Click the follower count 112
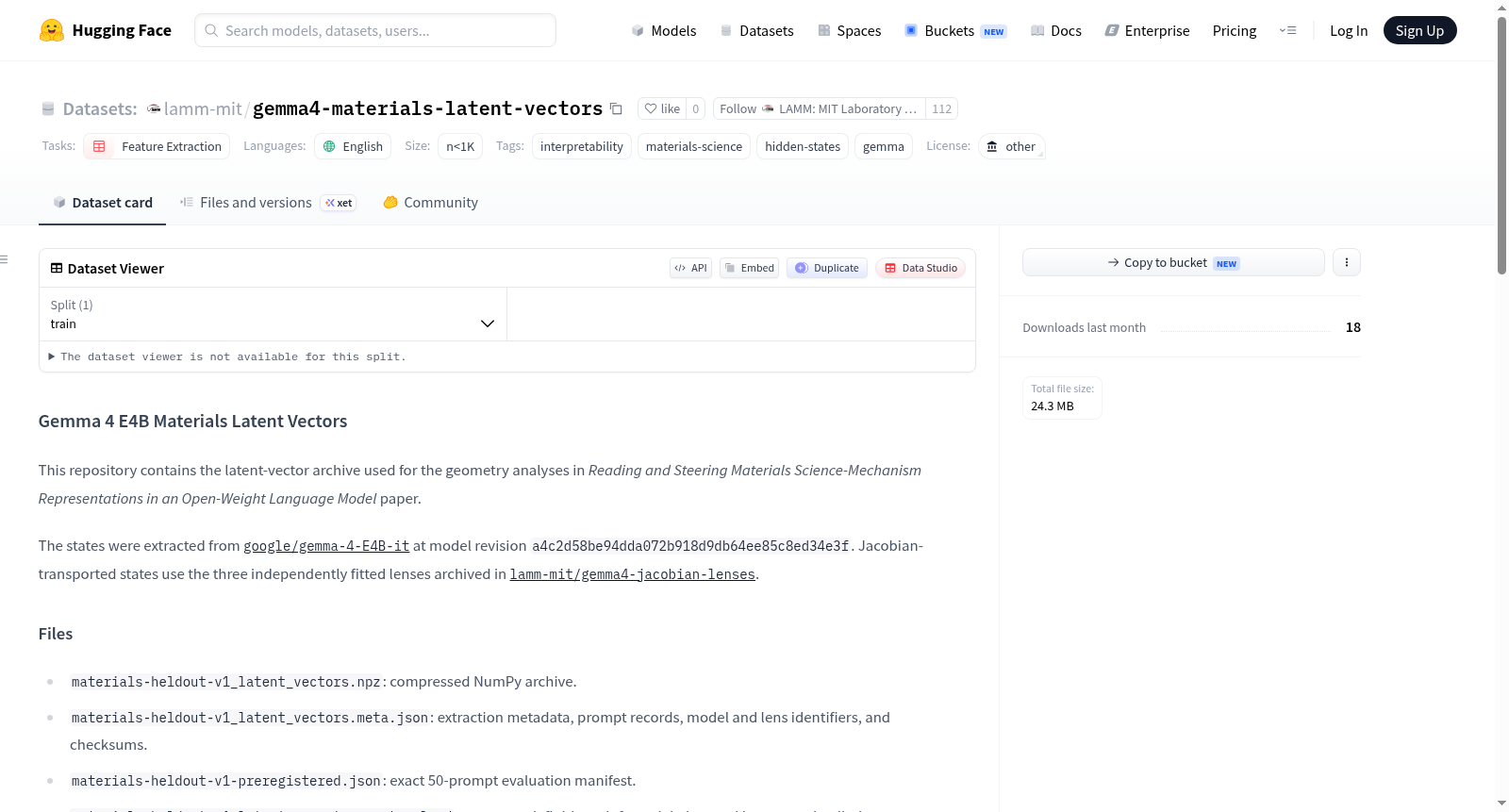1509x812 pixels. click(x=941, y=108)
